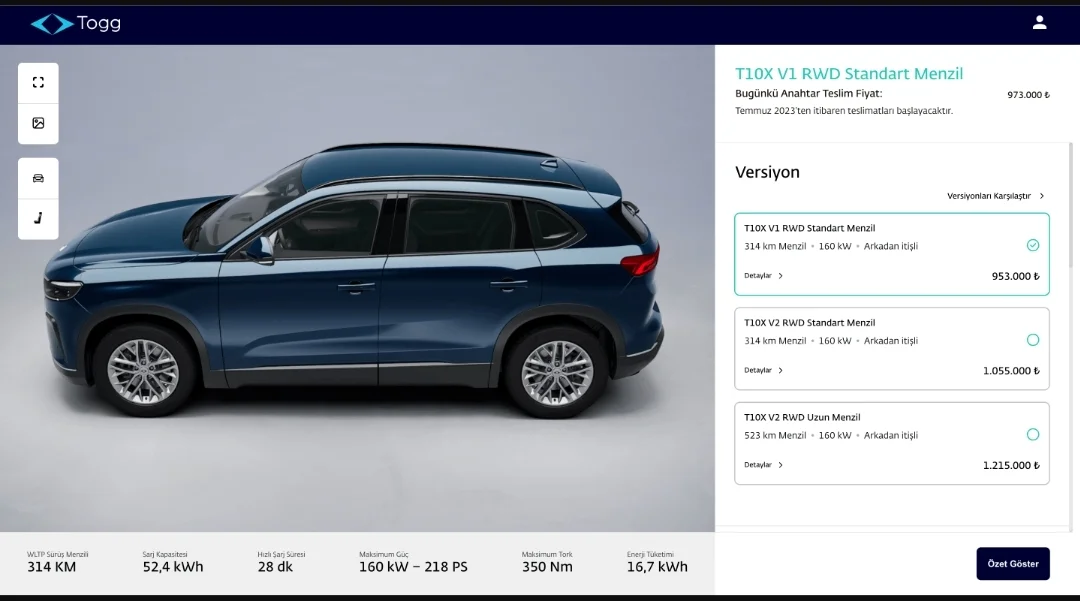Click the chevron beside Versiyonları Karşılaştır
This screenshot has height=601, width=1080.
click(x=1041, y=196)
